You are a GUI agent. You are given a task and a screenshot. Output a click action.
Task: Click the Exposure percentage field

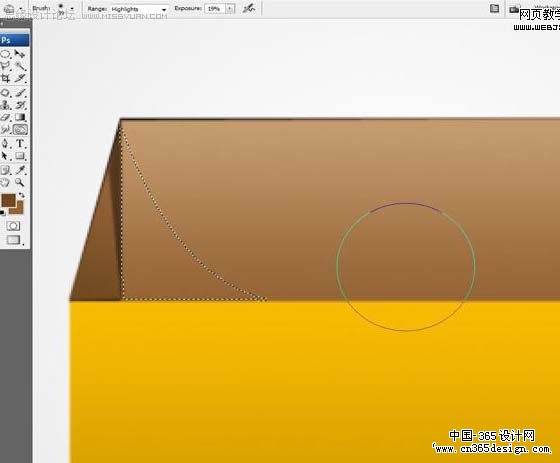[x=215, y=9]
